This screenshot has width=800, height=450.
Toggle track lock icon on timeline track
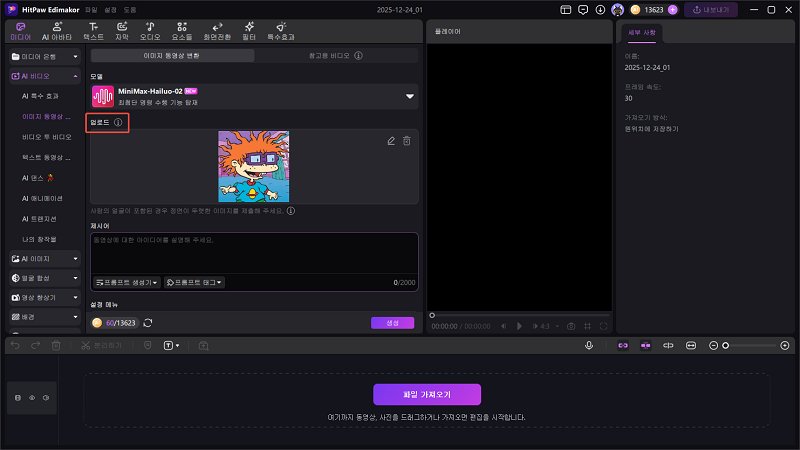18,397
